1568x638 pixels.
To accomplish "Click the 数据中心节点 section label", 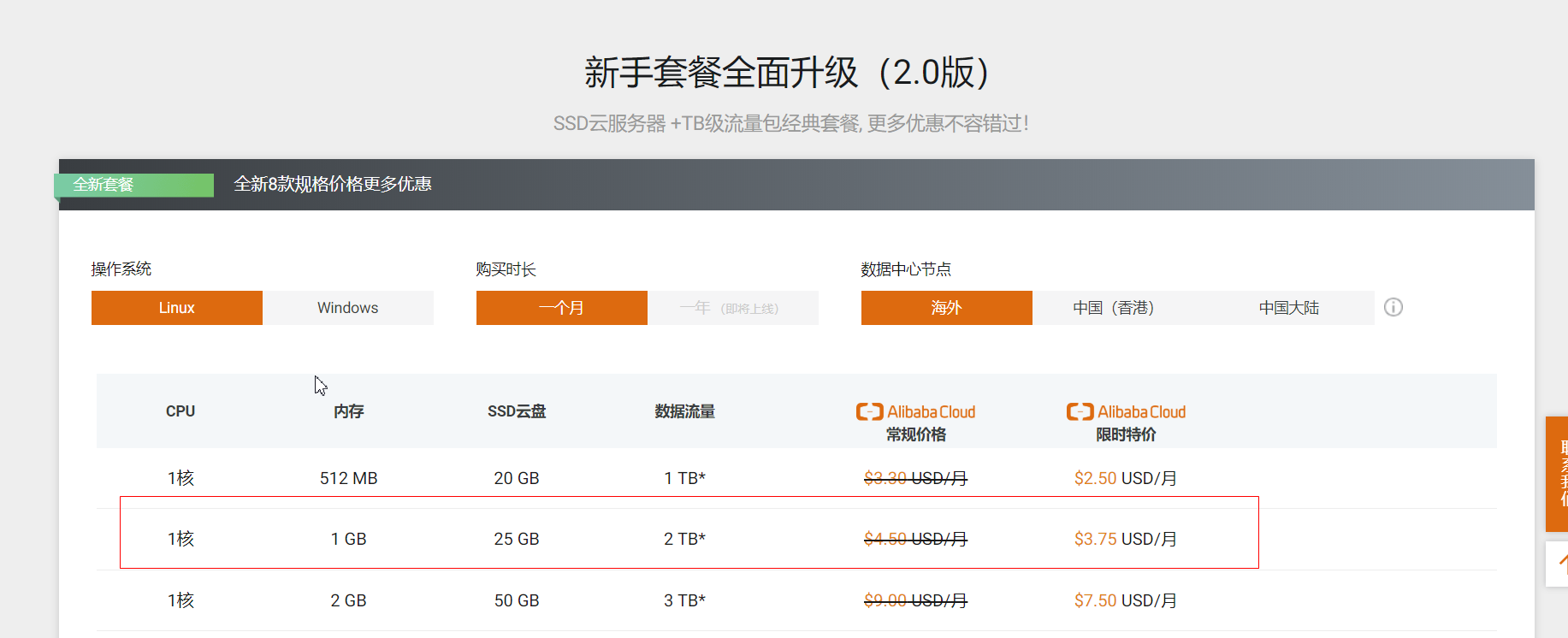I will point(906,269).
